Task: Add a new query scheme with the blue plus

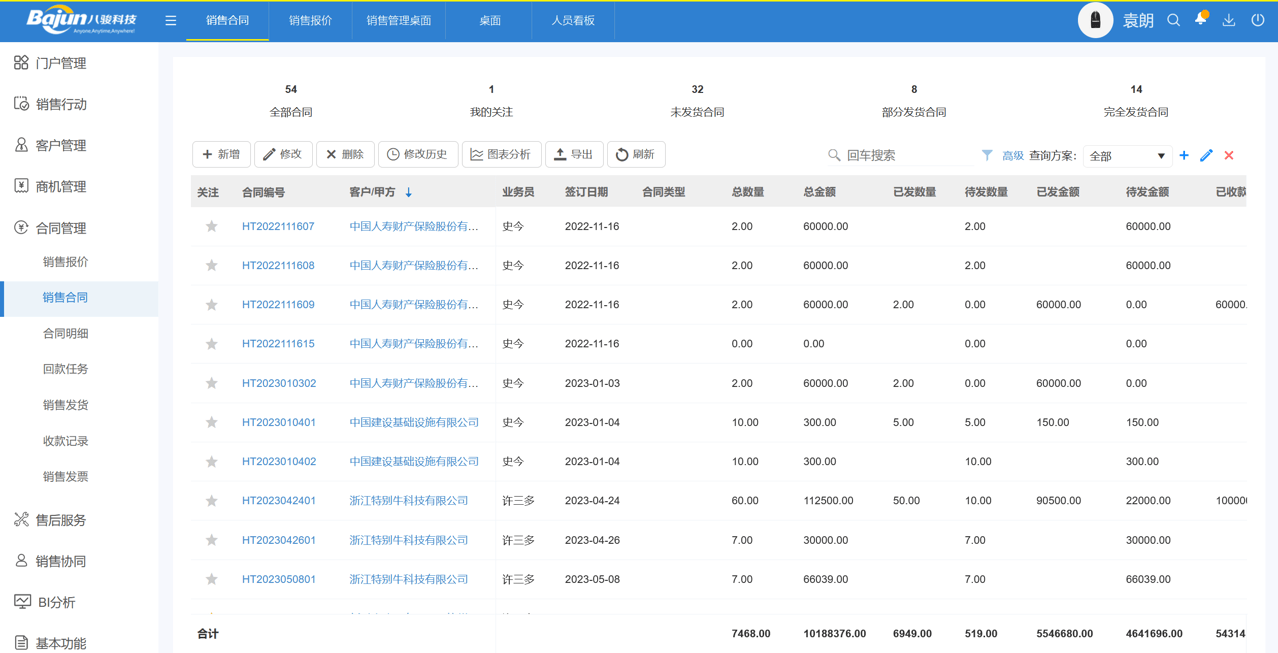Action: pyautogui.click(x=1184, y=155)
